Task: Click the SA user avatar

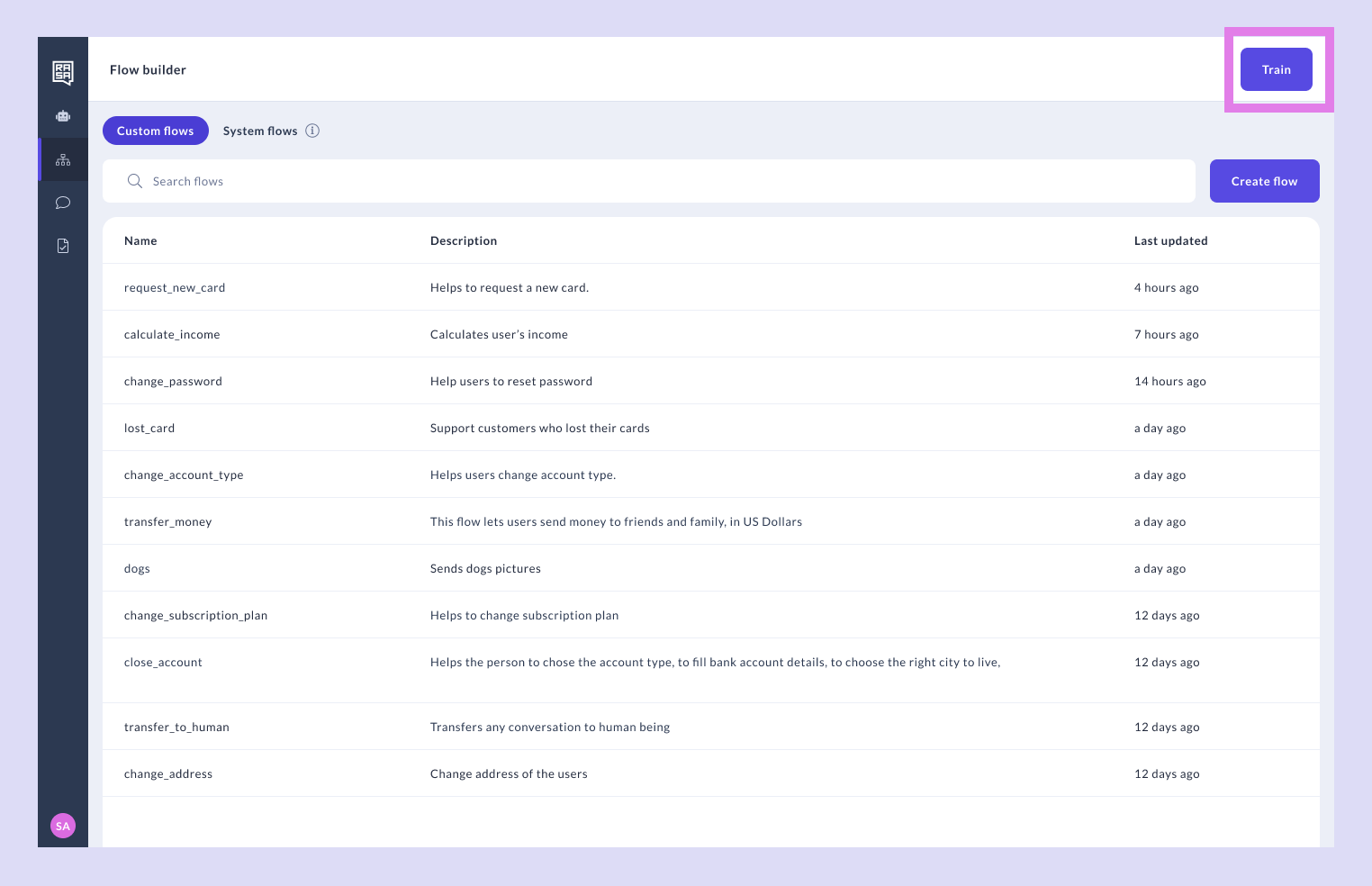Action: point(63,826)
